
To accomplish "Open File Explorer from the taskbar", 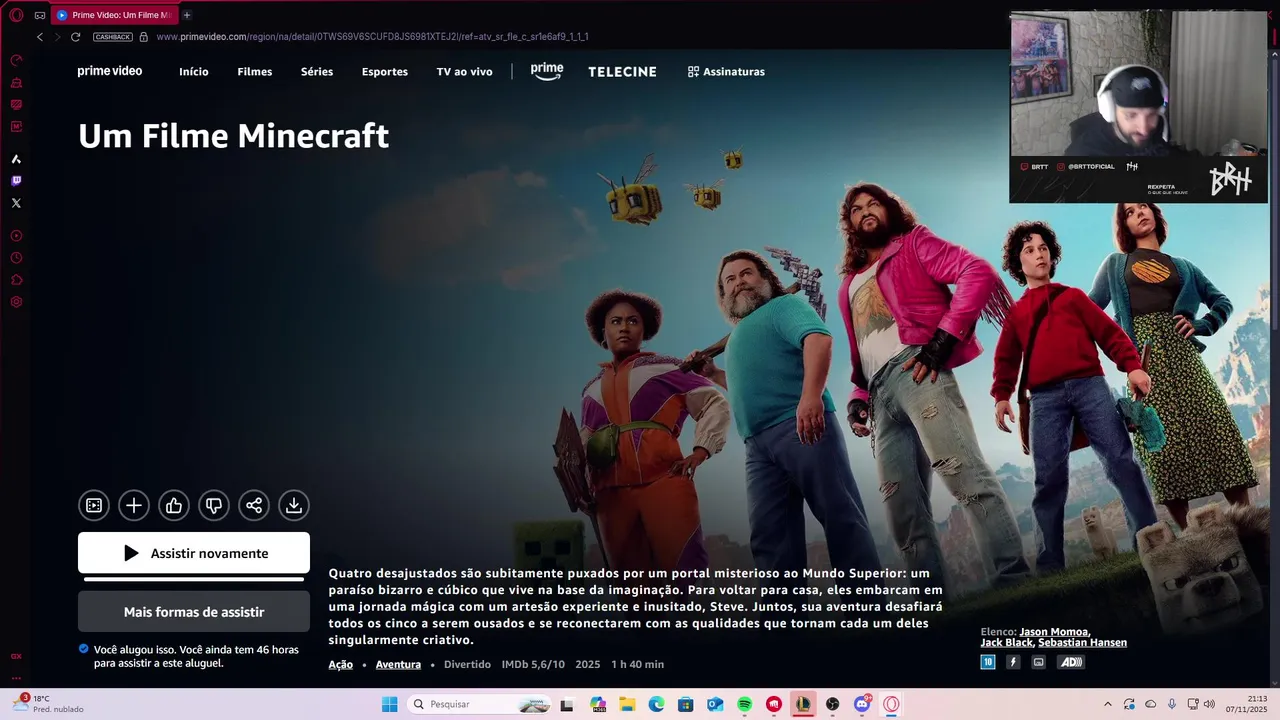I will pyautogui.click(x=627, y=704).
